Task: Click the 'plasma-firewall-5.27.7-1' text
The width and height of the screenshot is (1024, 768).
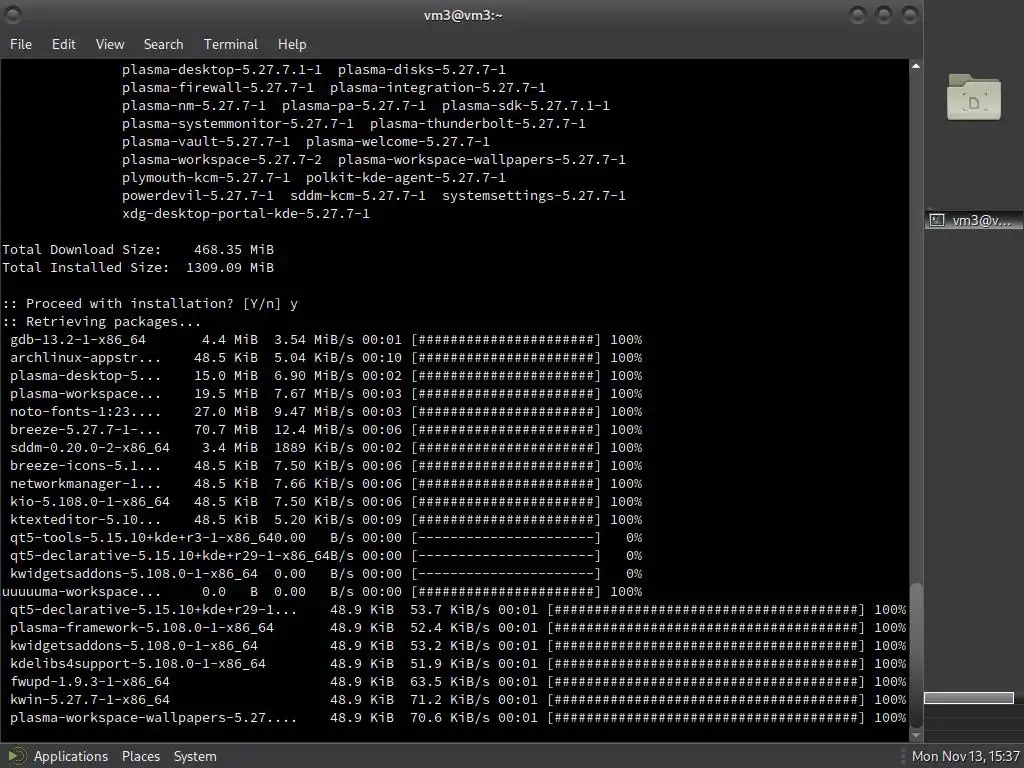Action: [x=217, y=88]
